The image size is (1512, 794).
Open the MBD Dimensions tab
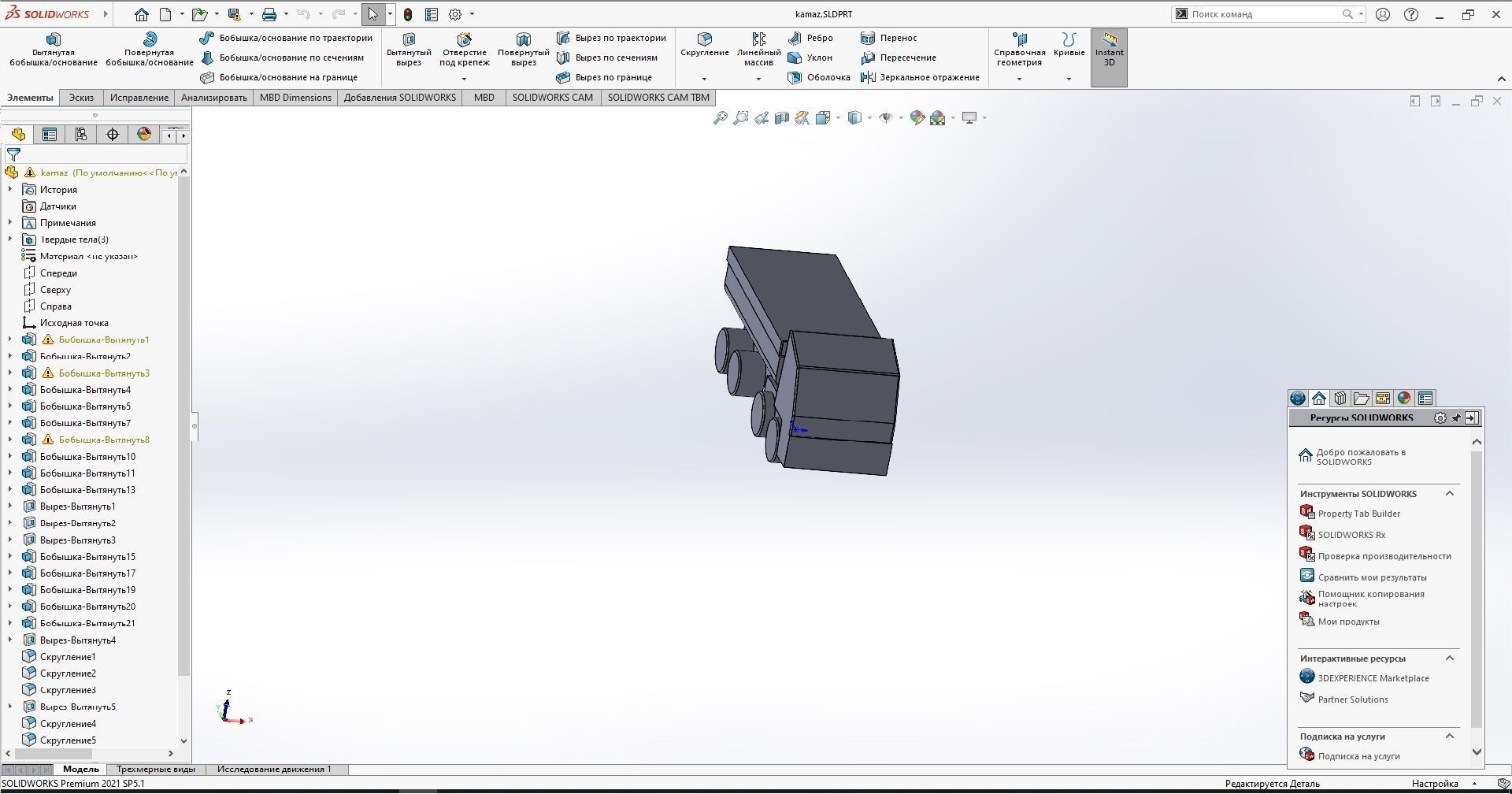(x=295, y=98)
